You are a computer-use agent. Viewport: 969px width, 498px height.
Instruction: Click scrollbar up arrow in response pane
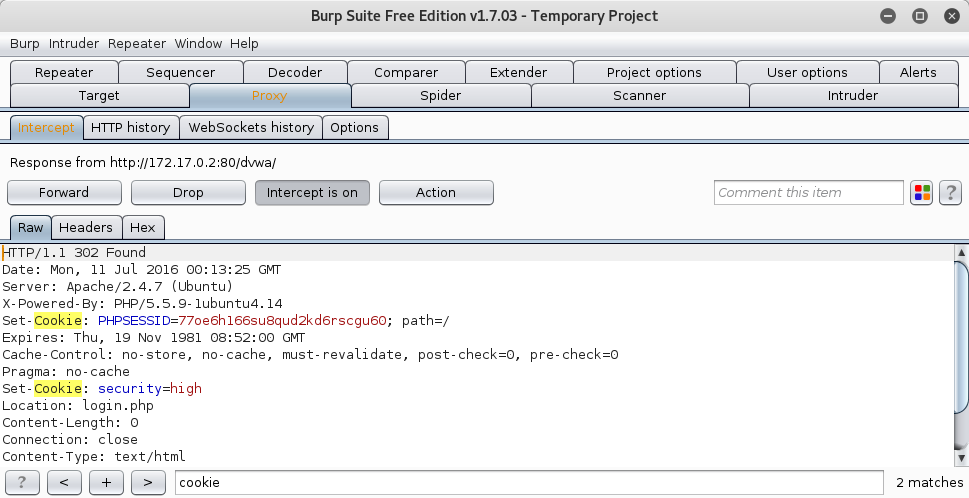pos(962,252)
